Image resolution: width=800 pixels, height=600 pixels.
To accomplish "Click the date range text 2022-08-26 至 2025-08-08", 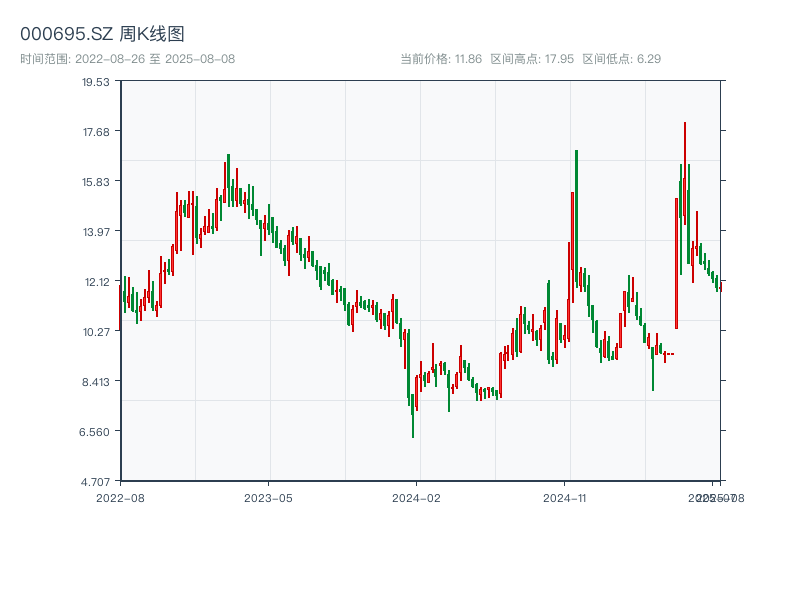I will (155, 59).
